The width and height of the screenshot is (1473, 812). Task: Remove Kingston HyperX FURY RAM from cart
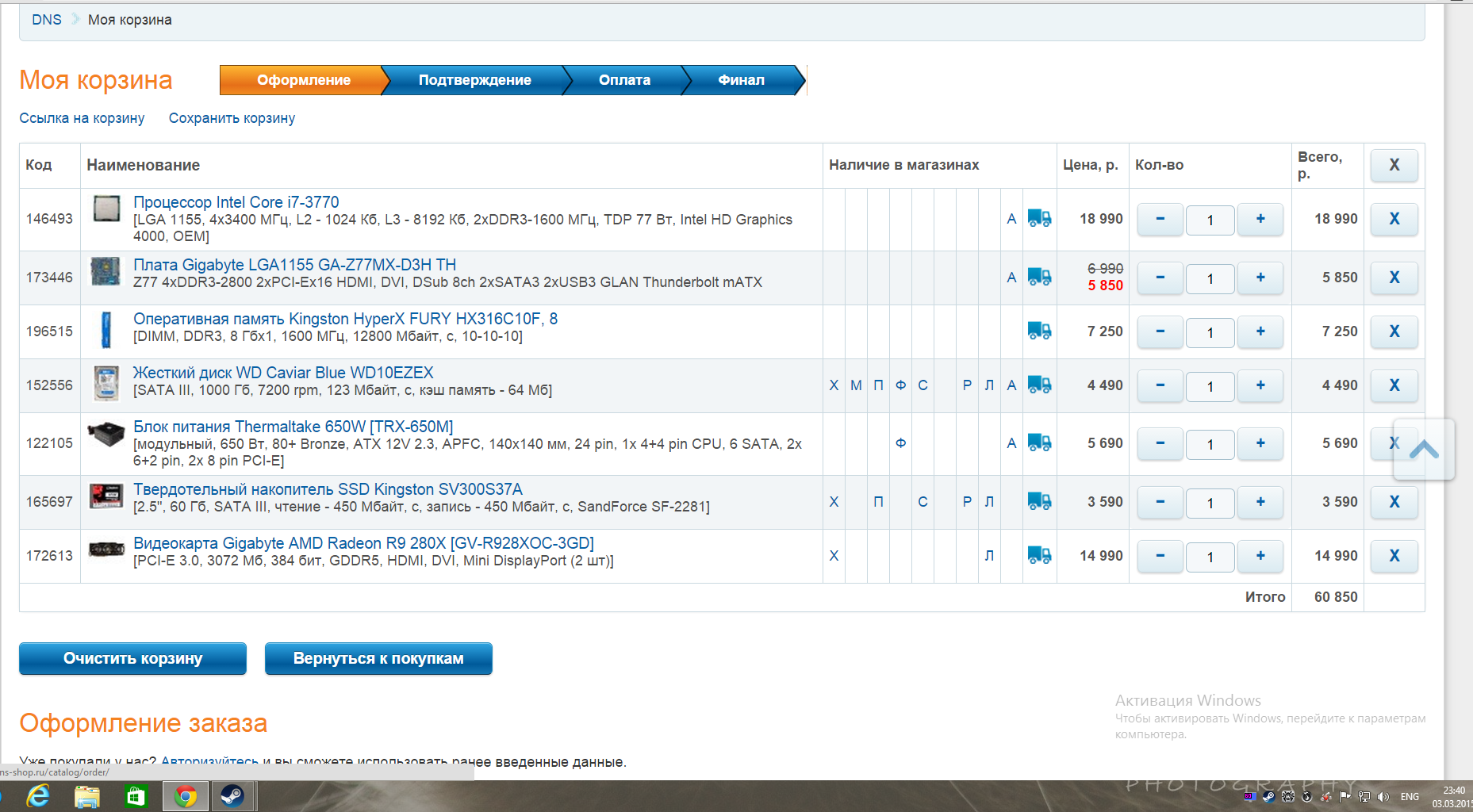[x=1394, y=331]
